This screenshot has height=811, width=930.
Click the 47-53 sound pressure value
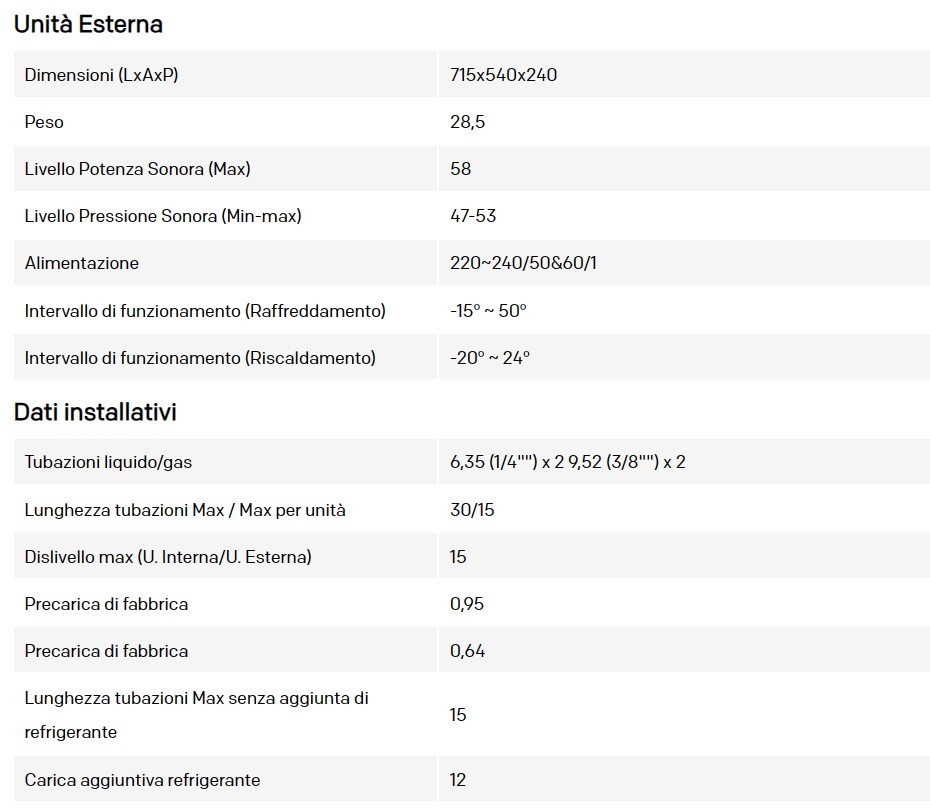(x=473, y=215)
